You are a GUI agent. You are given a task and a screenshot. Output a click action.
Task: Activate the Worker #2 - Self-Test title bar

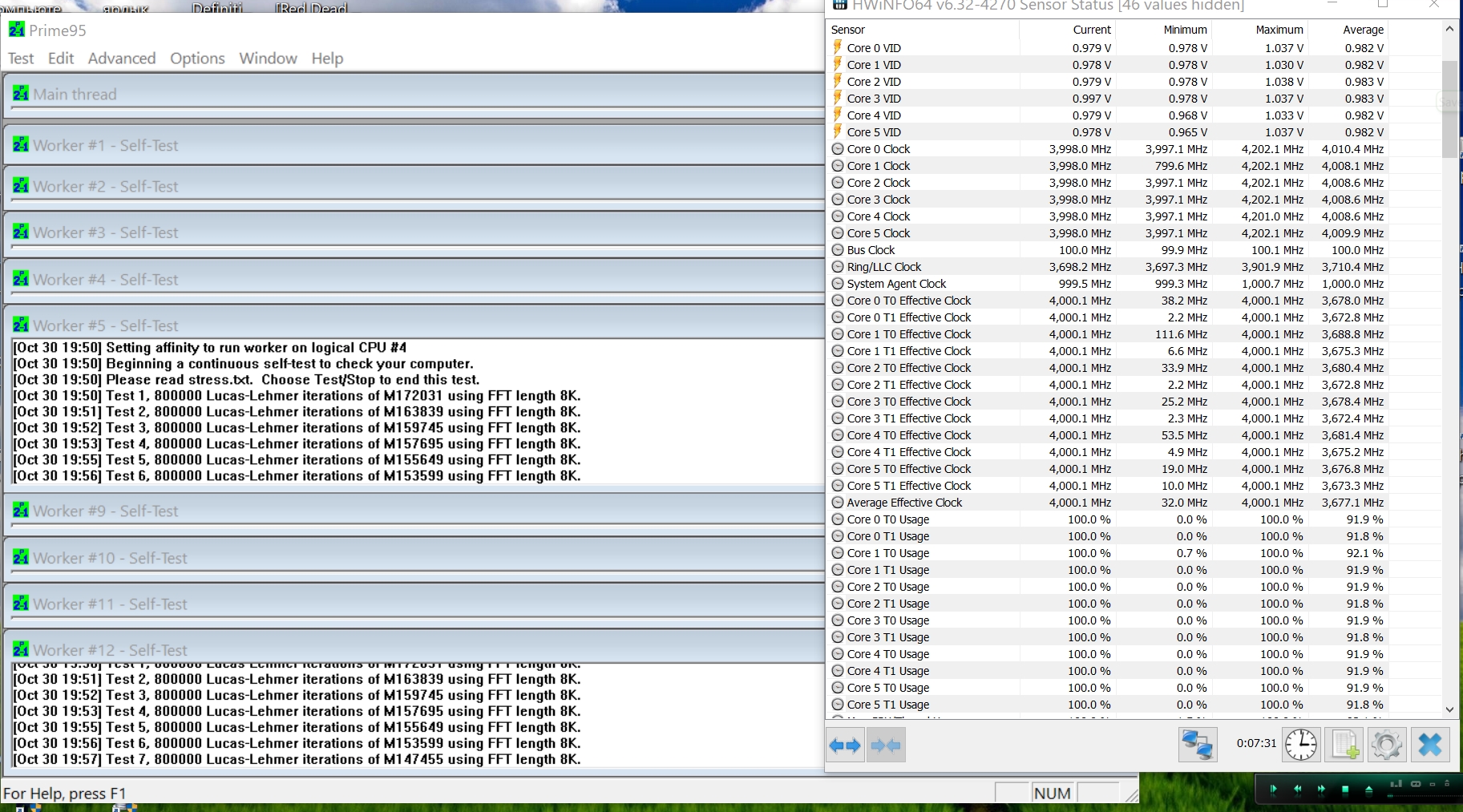(x=414, y=186)
